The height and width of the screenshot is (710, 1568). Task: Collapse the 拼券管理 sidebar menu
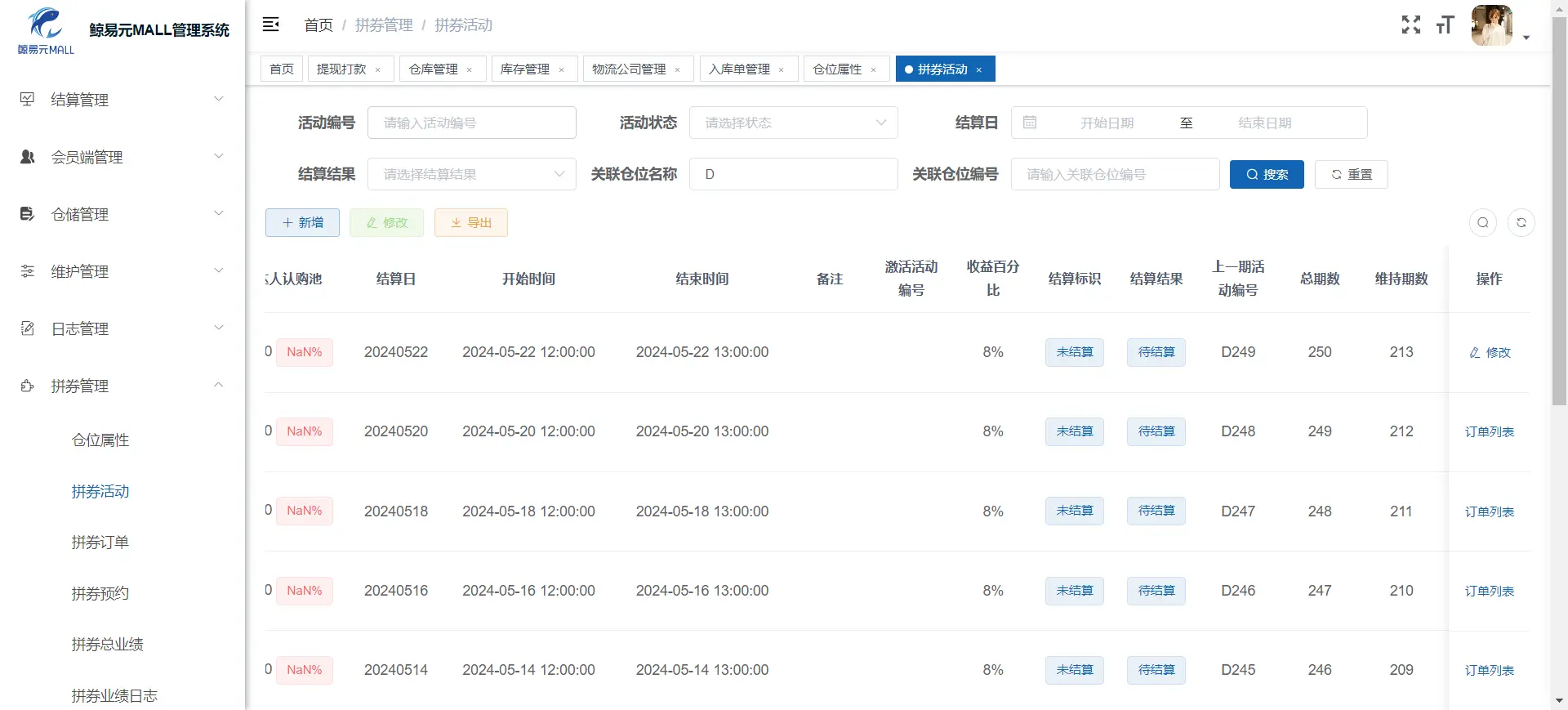point(122,386)
